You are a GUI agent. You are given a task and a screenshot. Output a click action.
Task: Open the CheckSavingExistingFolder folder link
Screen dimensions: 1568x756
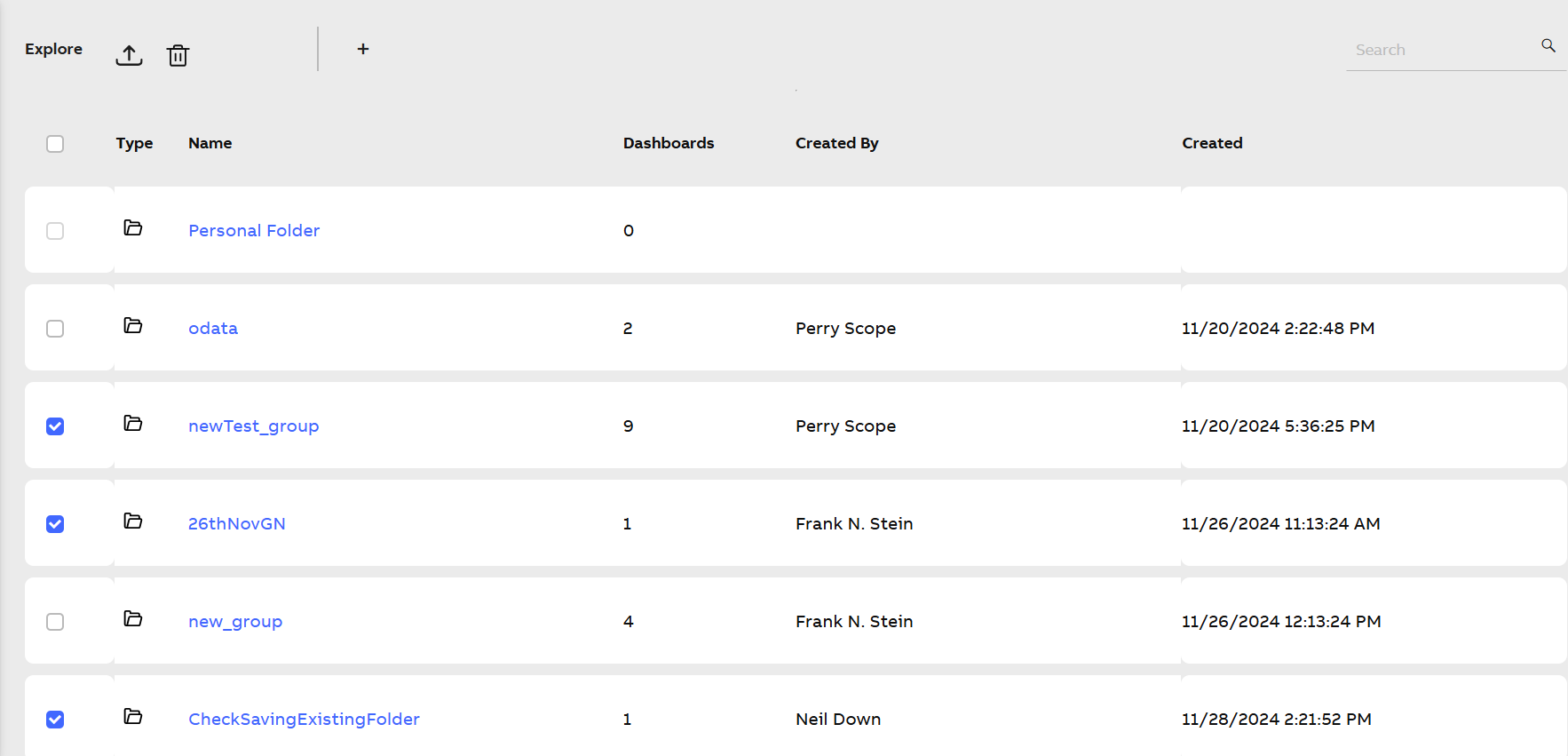click(x=304, y=720)
